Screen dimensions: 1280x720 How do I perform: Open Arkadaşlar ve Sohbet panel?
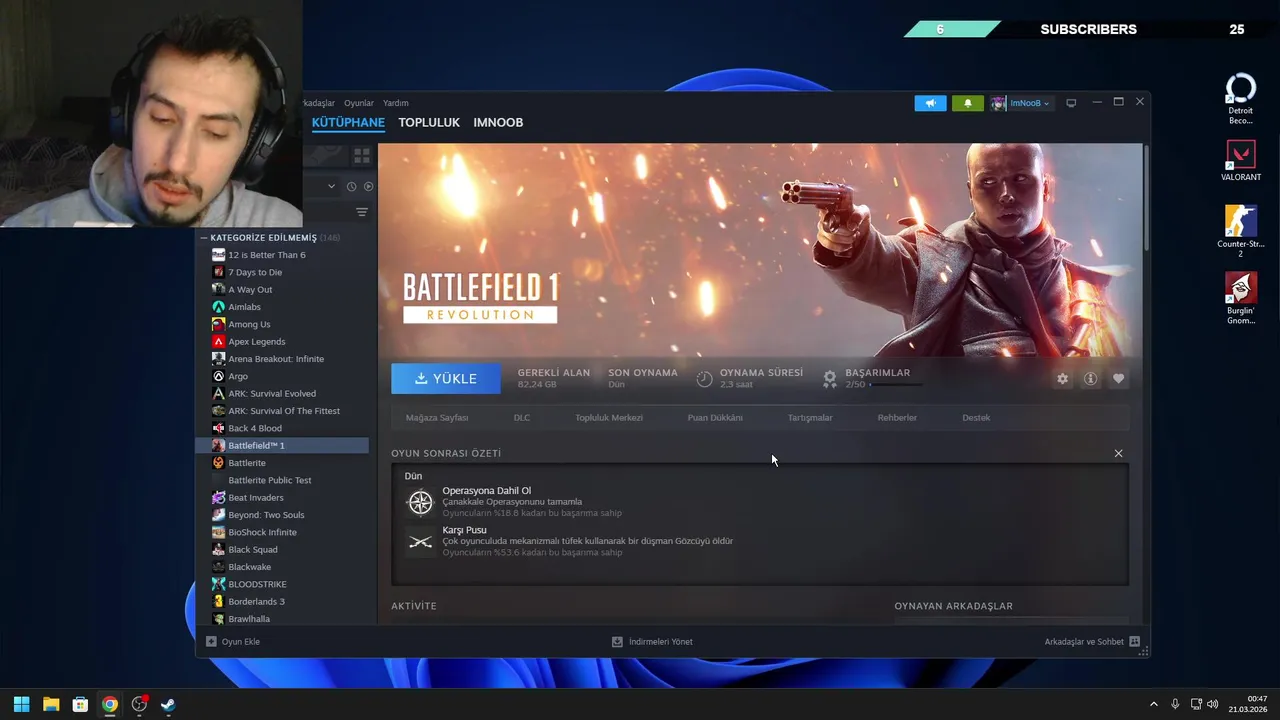tap(1092, 642)
